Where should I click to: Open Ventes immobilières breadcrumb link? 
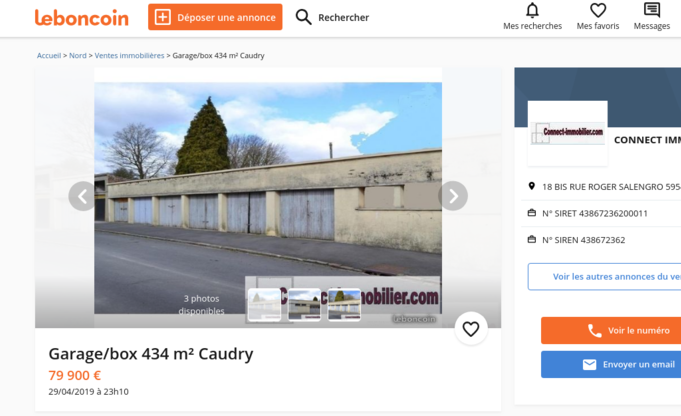click(x=129, y=56)
